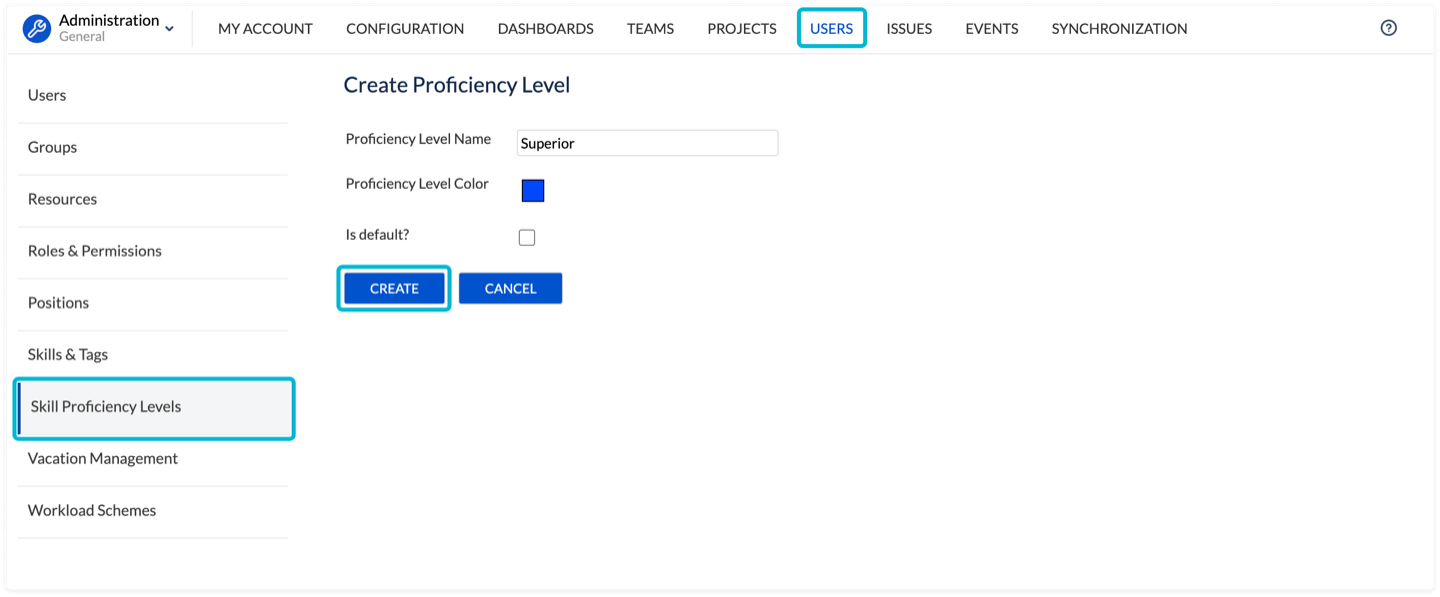The width and height of the screenshot is (1440, 597).
Task: Open the My Account tab
Action: click(x=265, y=29)
